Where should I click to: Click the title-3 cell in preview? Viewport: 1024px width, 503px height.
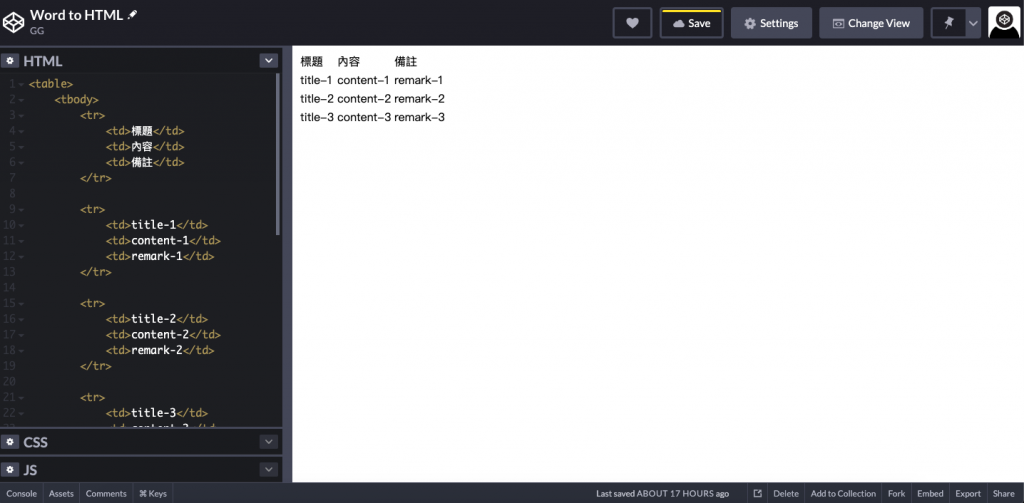coord(317,118)
